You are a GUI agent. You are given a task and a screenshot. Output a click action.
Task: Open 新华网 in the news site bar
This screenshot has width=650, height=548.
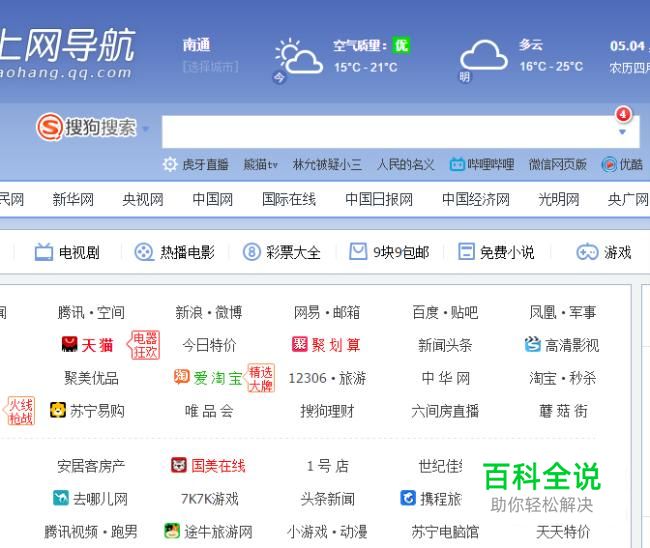point(73,199)
